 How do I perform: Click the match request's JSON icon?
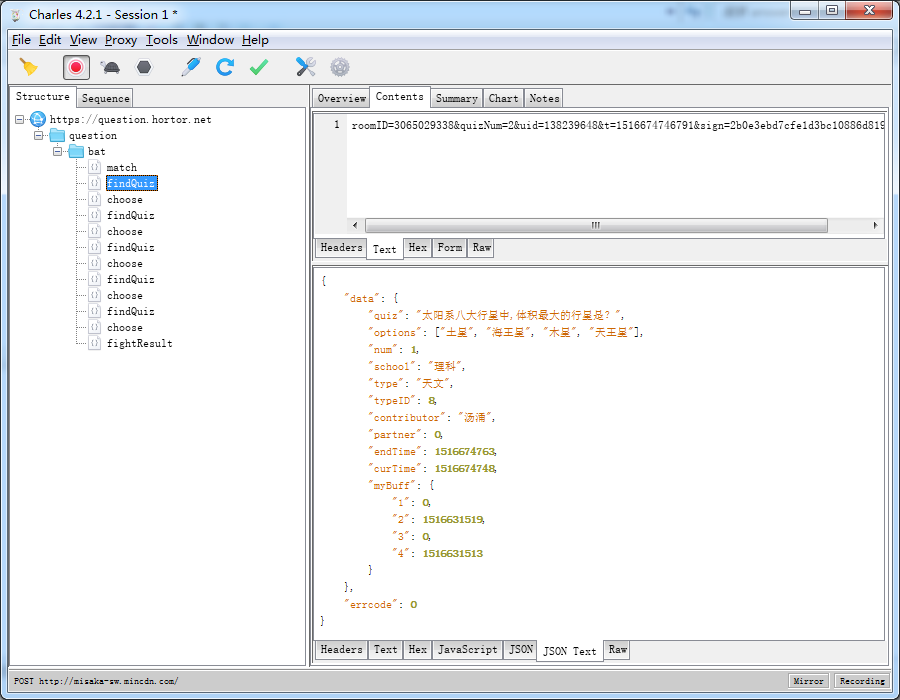point(95,167)
